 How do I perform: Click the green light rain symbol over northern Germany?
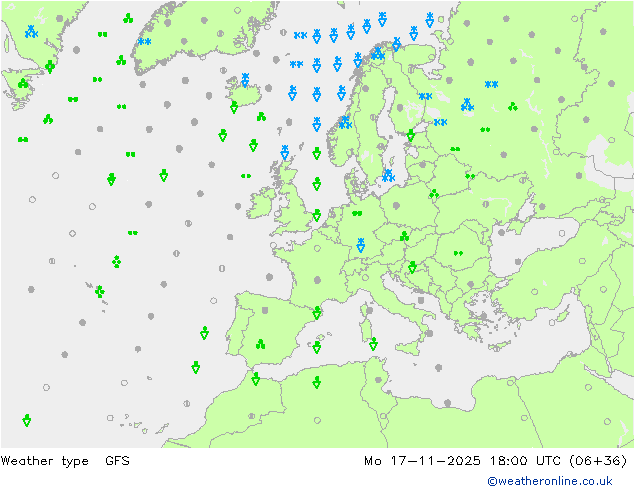click(357, 213)
